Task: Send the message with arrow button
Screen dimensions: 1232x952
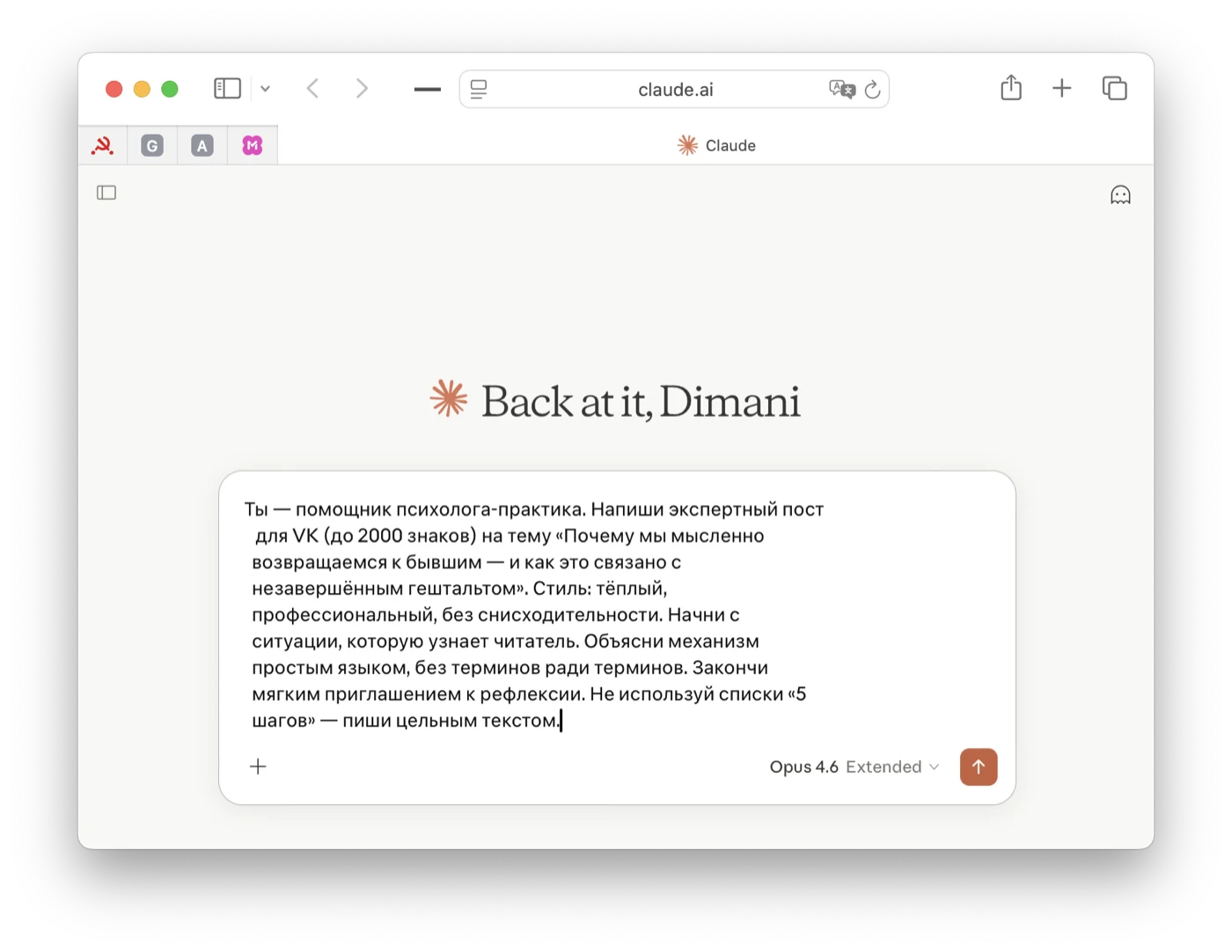Action: [979, 766]
